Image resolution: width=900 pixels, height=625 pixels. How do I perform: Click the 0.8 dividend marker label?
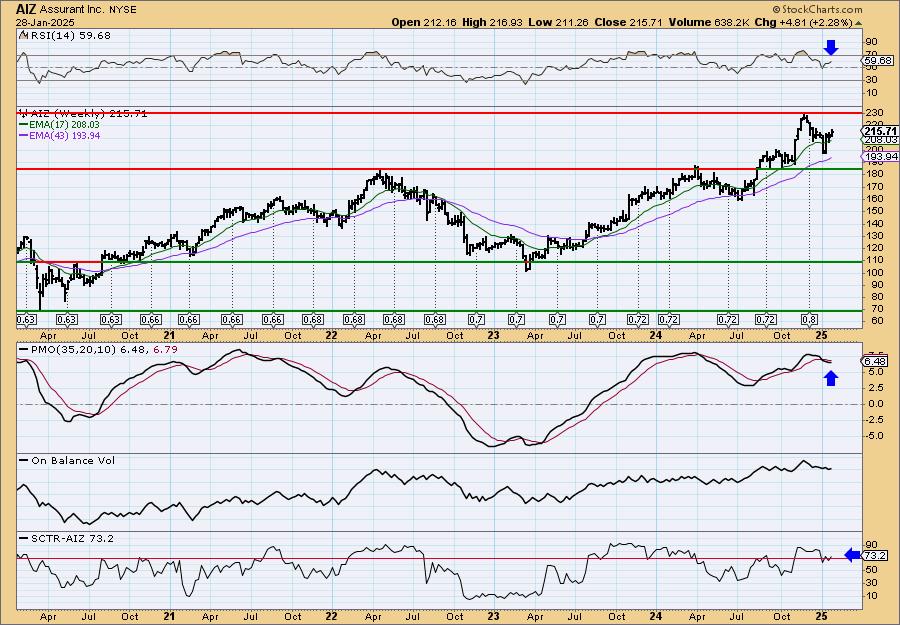[808, 320]
